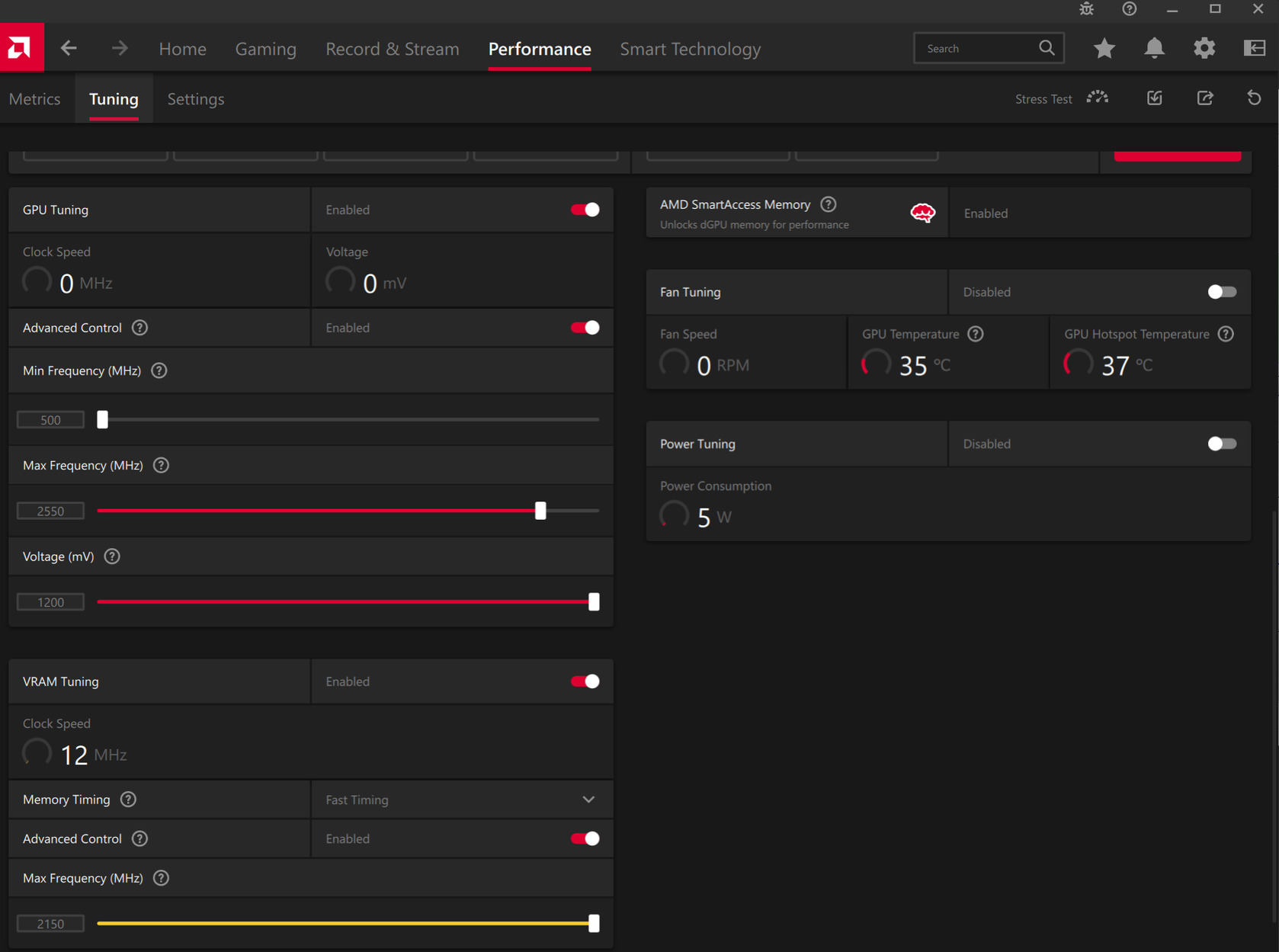The width and height of the screenshot is (1279, 952).
Task: Open notifications bell
Action: (x=1154, y=48)
